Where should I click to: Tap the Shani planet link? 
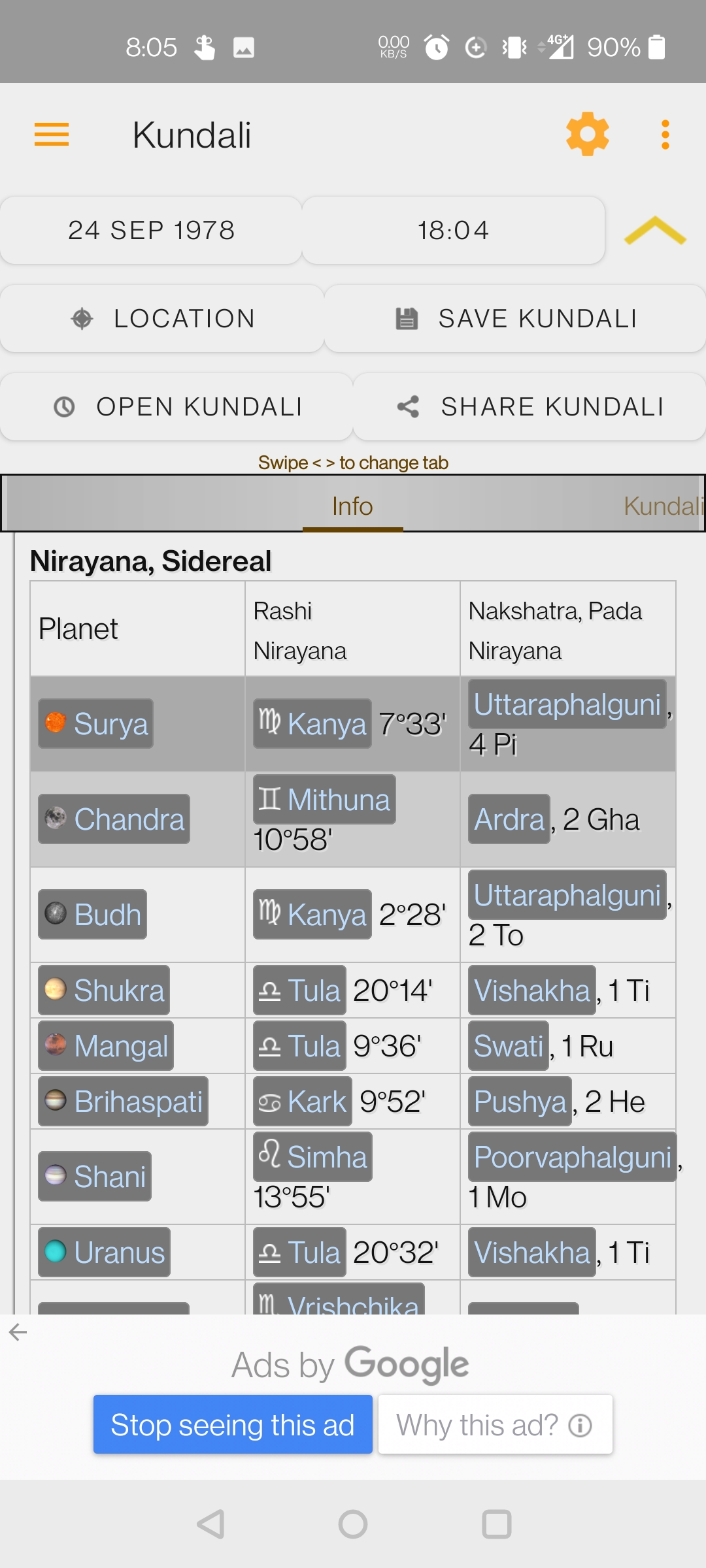pyautogui.click(x=95, y=1177)
